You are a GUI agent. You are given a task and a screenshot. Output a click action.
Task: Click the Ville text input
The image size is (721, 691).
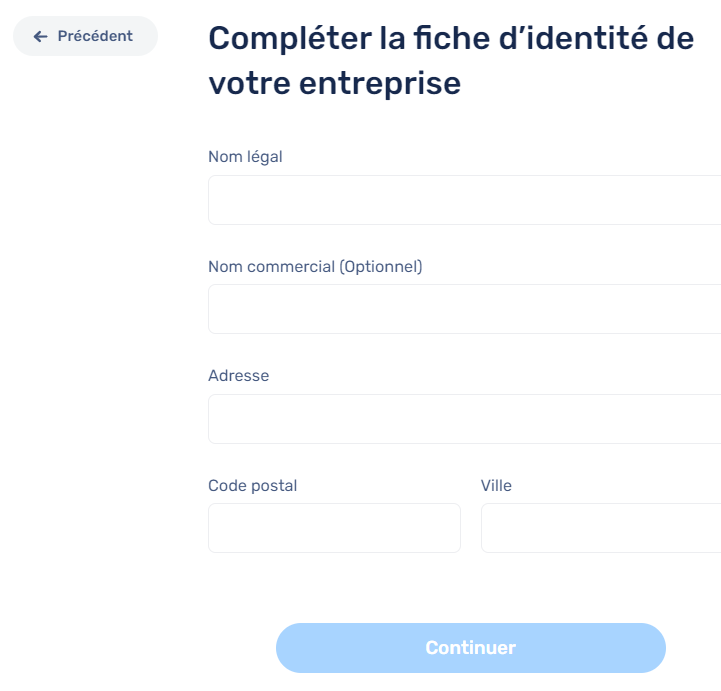coord(600,528)
